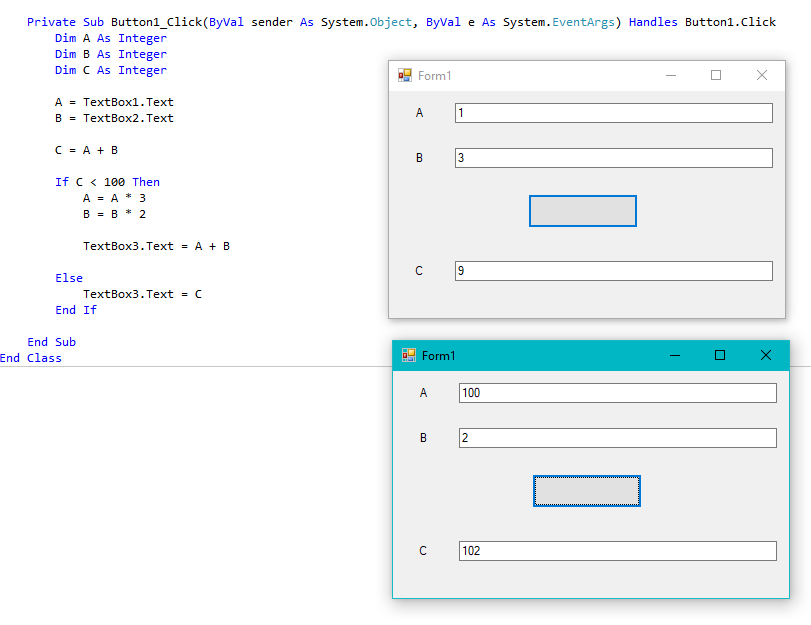Viewport: 811px width, 625px height.
Task: Minimize the upper inactive Form1 window
Action: pyautogui.click(x=671, y=76)
